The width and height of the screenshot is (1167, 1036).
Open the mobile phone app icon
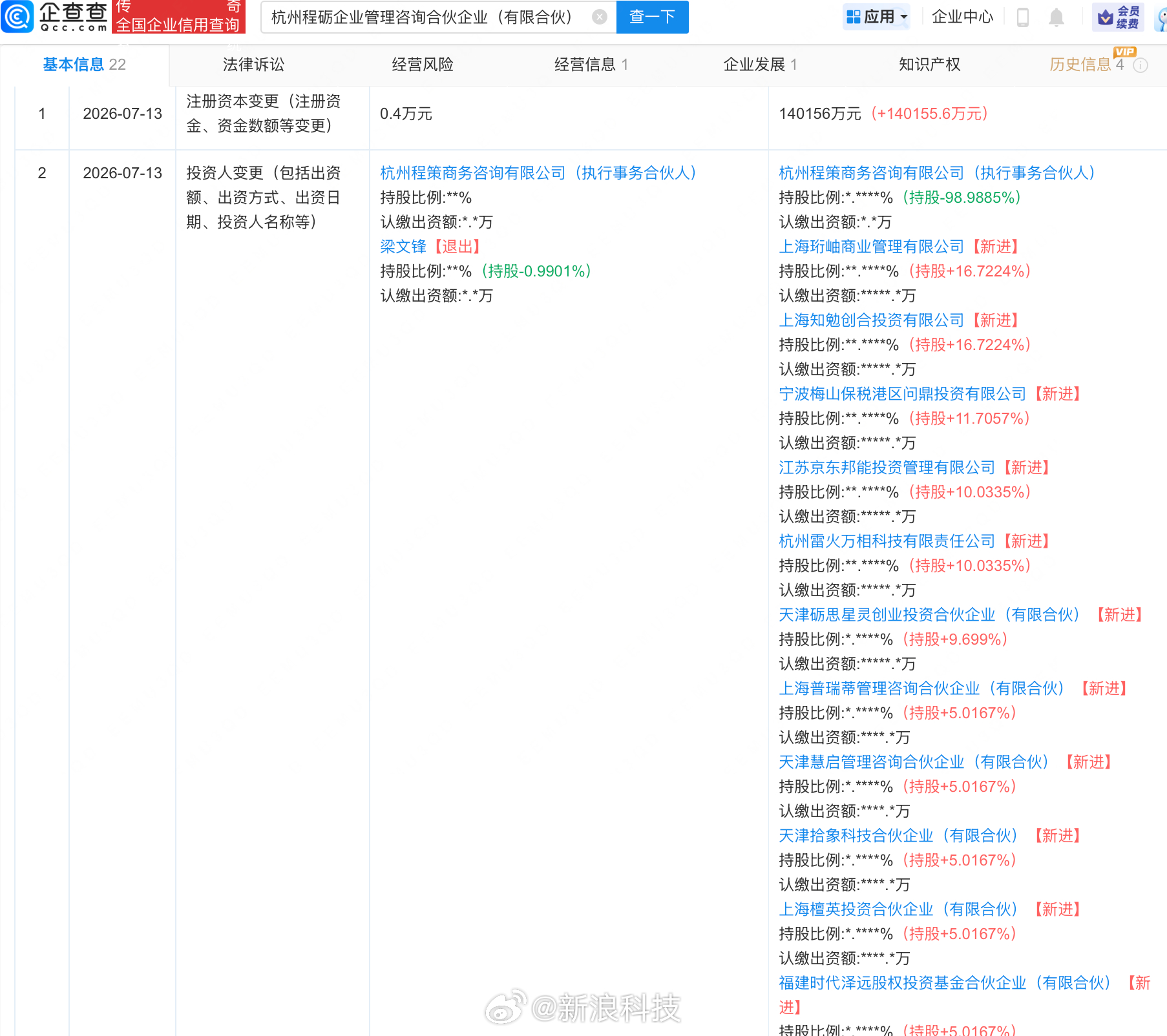[x=1023, y=17]
